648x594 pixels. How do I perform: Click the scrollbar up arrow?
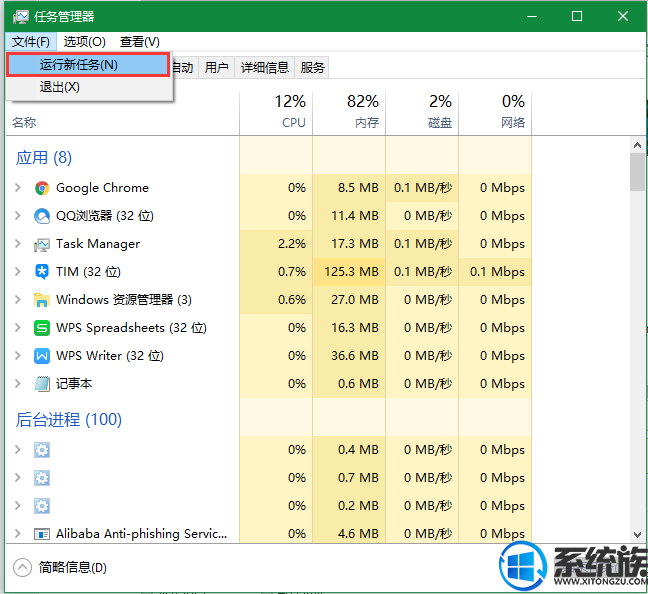click(637, 145)
